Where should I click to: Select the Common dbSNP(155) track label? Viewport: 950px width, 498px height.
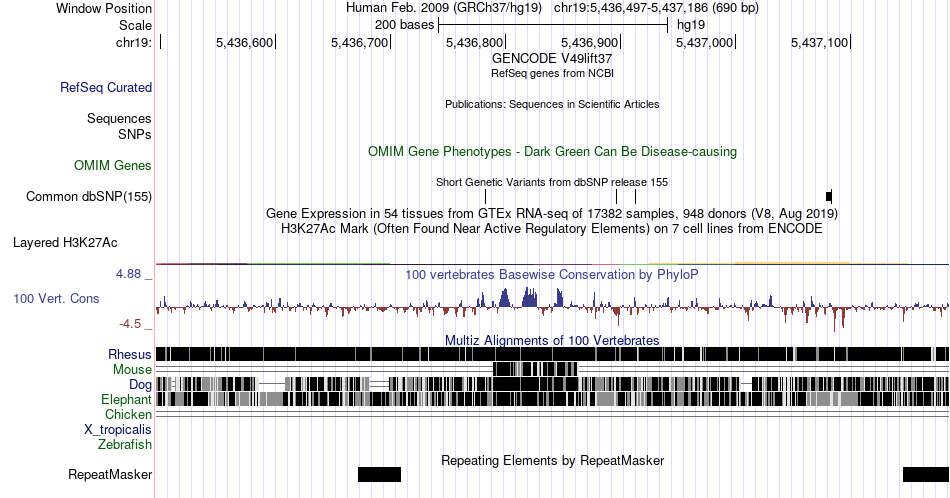(89, 196)
